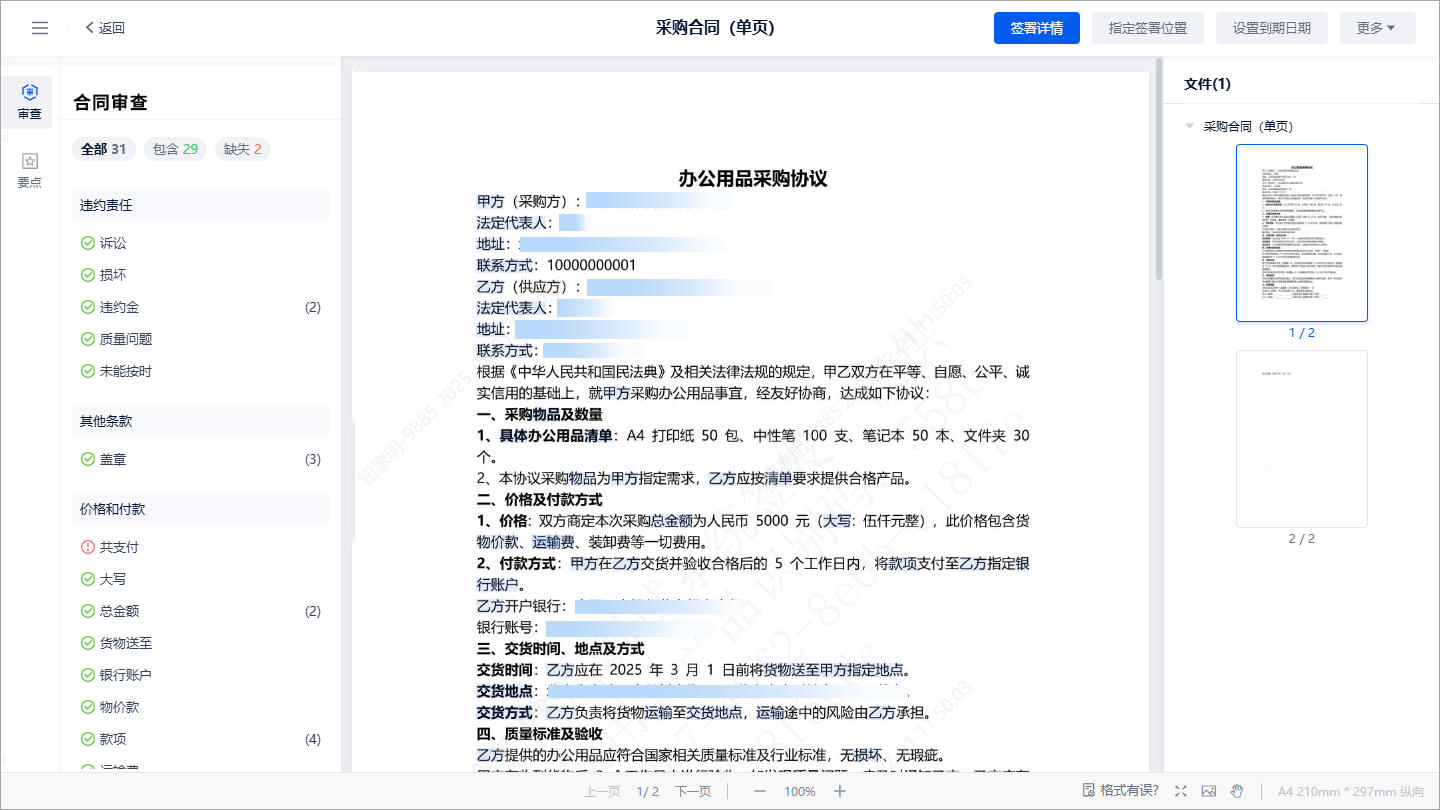Image resolution: width=1440 pixels, height=810 pixels.
Task: Collapse 采购合同（单页）file tree arrow
Action: (x=1190, y=126)
